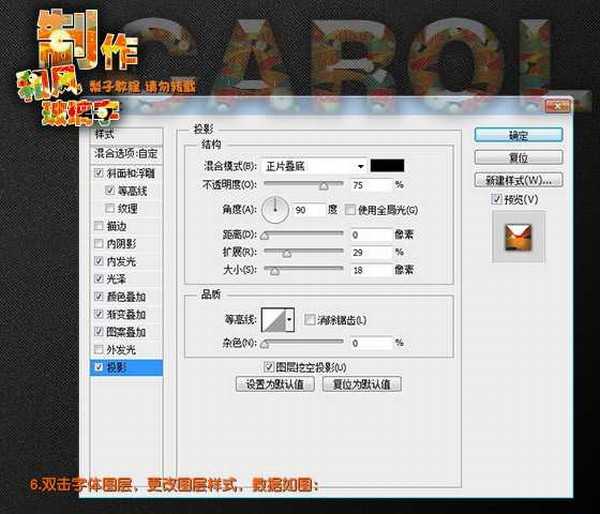This screenshot has width=600, height=514.
Task: Enable the Stroke style checkbox (描边)
Action: [97, 225]
